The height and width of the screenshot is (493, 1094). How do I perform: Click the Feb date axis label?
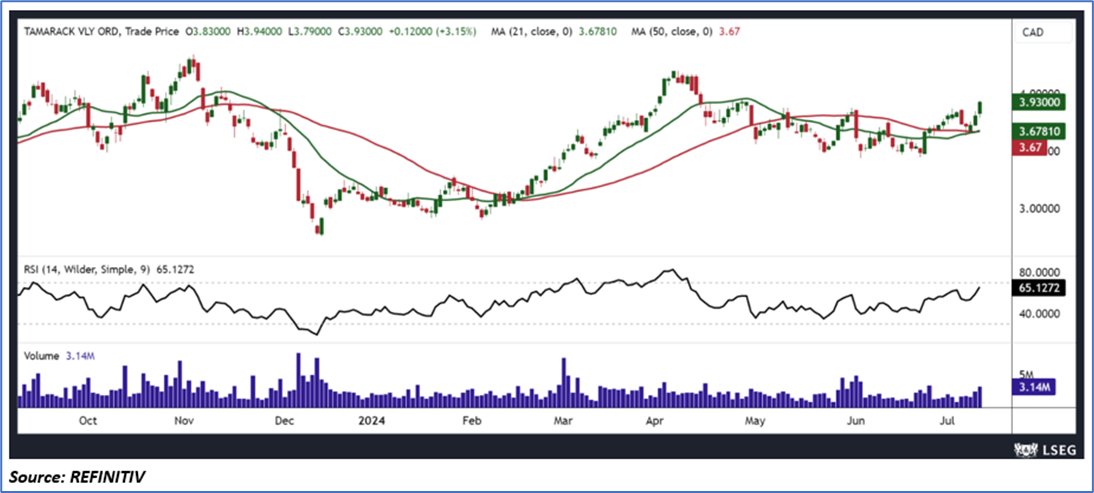coord(472,421)
